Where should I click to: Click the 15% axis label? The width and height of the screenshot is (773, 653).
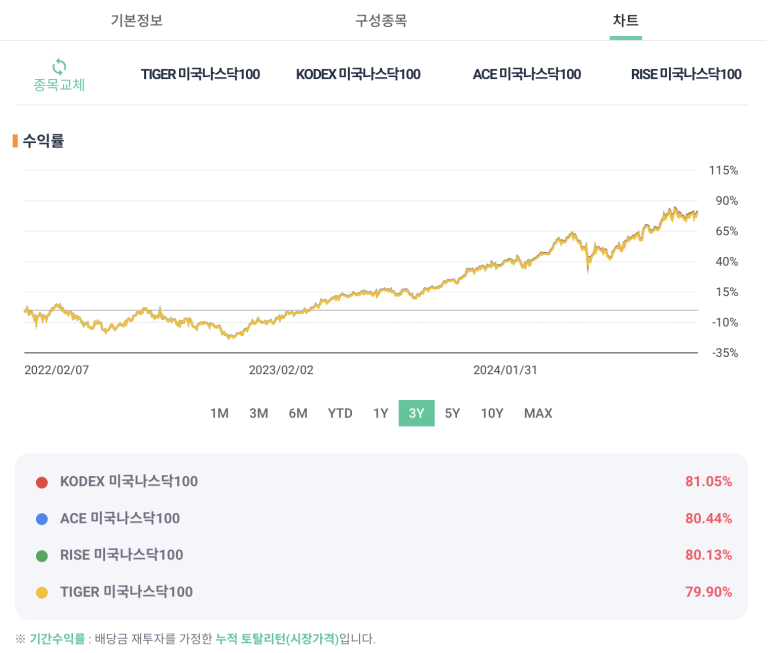click(x=727, y=292)
